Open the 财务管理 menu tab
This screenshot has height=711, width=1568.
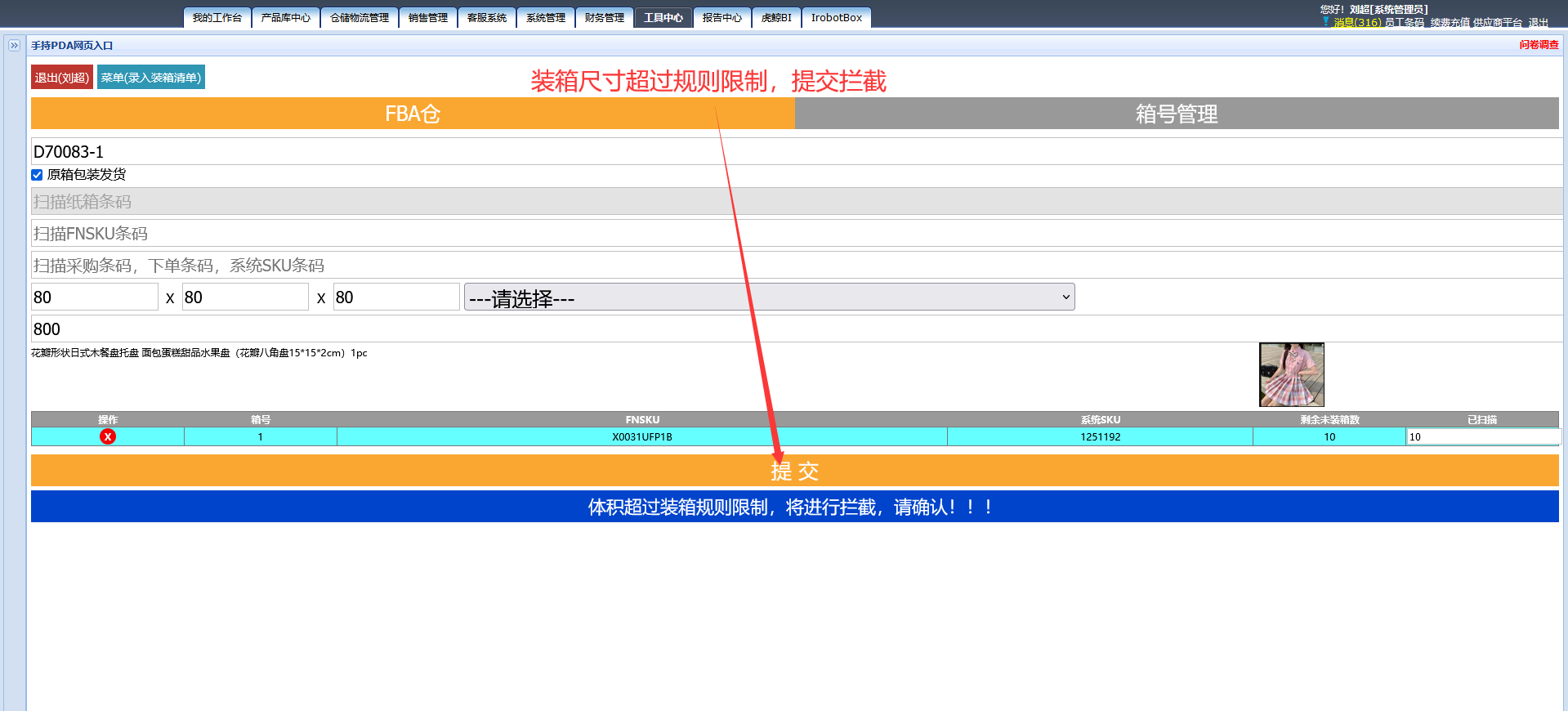605,18
